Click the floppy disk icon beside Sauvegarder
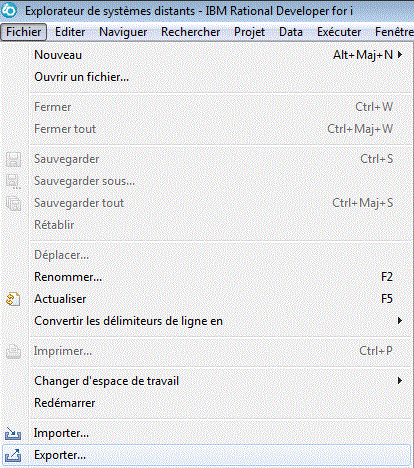Viewport: 414px width, 468px height. pos(13,159)
